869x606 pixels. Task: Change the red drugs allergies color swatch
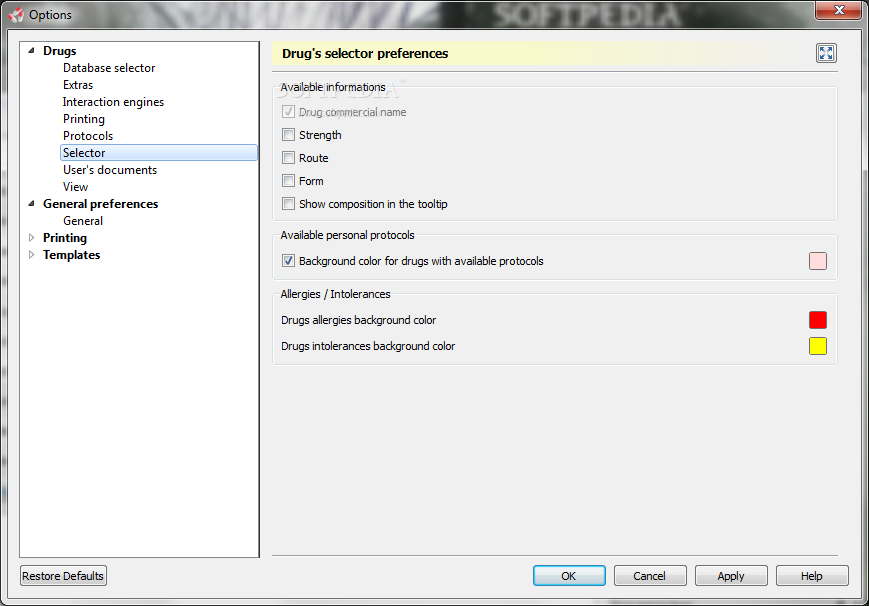pyautogui.click(x=817, y=320)
